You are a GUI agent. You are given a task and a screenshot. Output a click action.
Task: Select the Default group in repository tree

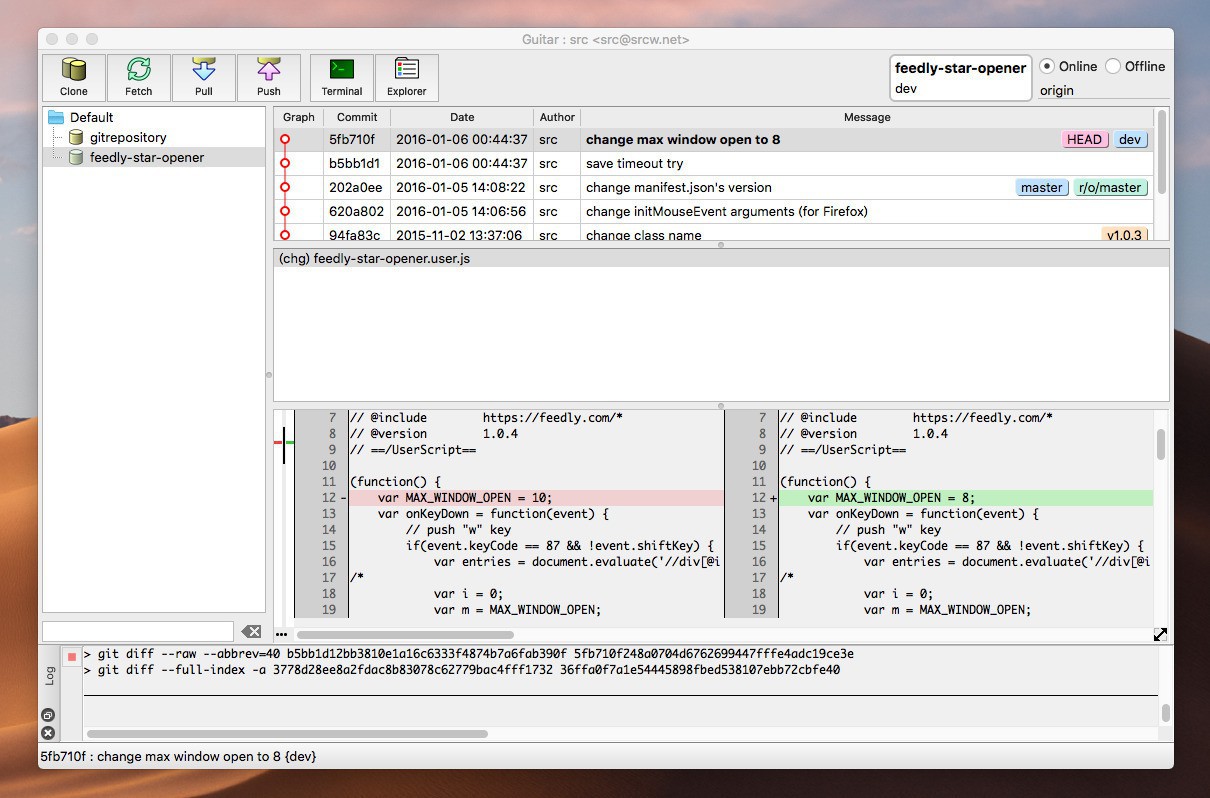91,117
